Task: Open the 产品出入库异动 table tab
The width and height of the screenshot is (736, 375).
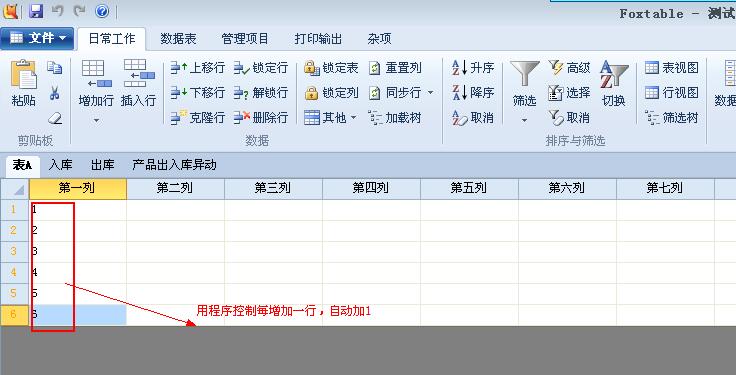Action: (x=174, y=165)
